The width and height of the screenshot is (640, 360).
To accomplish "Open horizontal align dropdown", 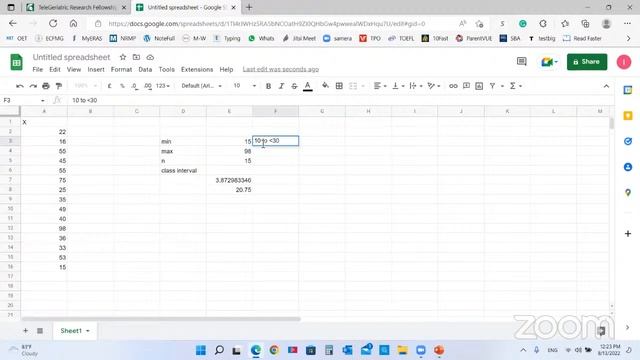I will click(380, 86).
